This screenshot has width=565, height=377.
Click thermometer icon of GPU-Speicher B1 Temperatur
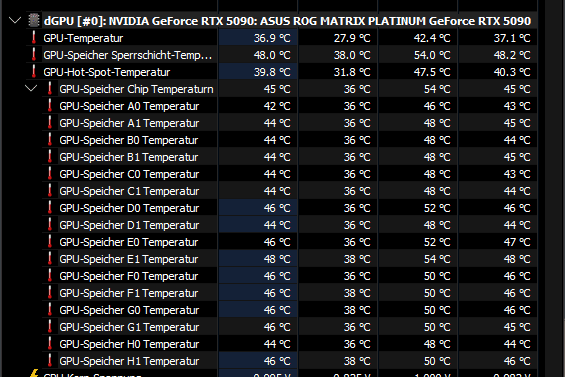[x=50, y=156]
